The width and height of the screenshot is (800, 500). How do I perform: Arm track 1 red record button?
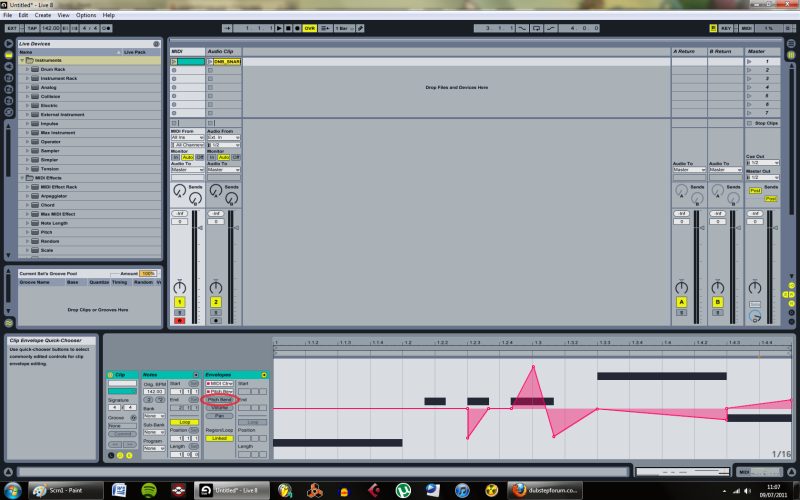click(179, 320)
